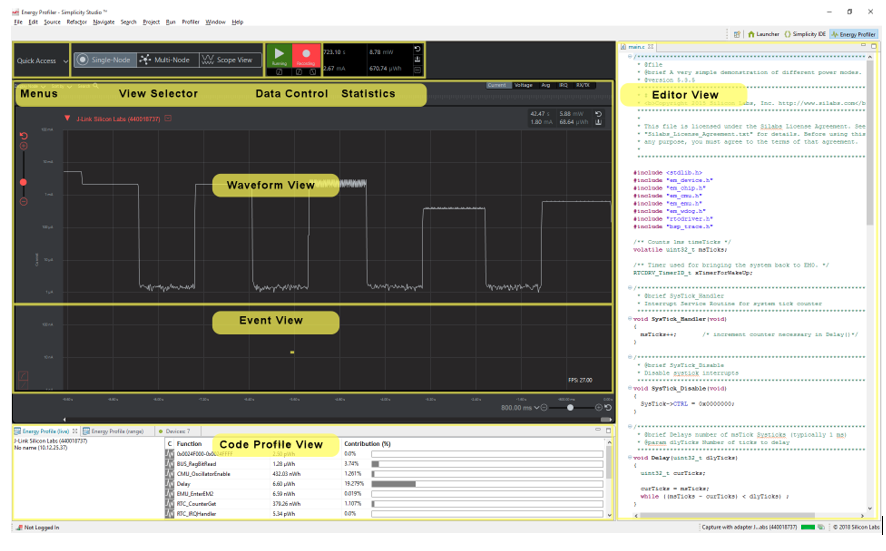Reset the J-Link device statistics

[598, 114]
